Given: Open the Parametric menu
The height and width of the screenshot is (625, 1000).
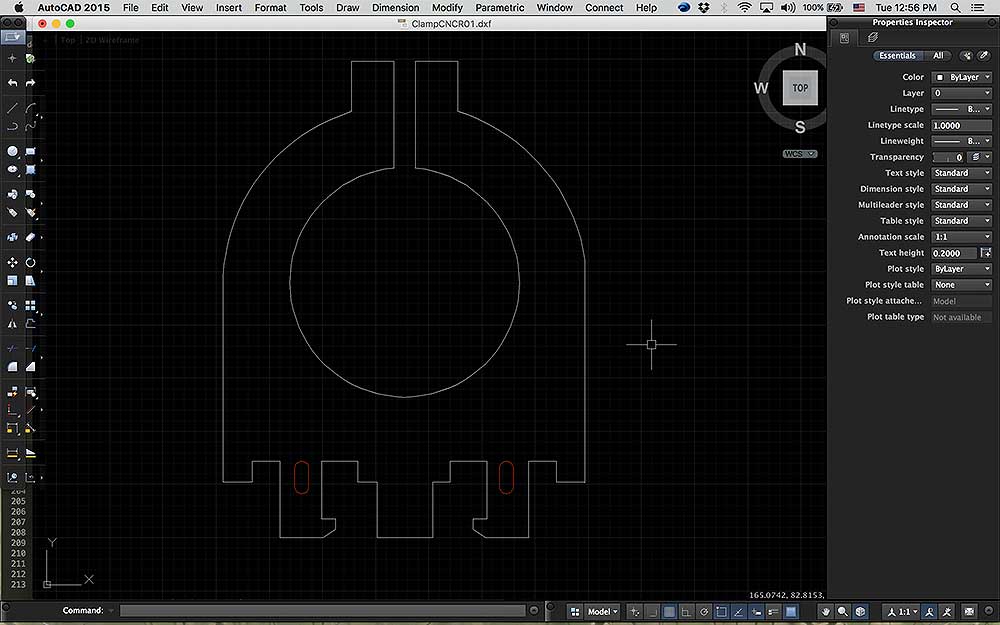Looking at the screenshot, I should pyautogui.click(x=499, y=8).
